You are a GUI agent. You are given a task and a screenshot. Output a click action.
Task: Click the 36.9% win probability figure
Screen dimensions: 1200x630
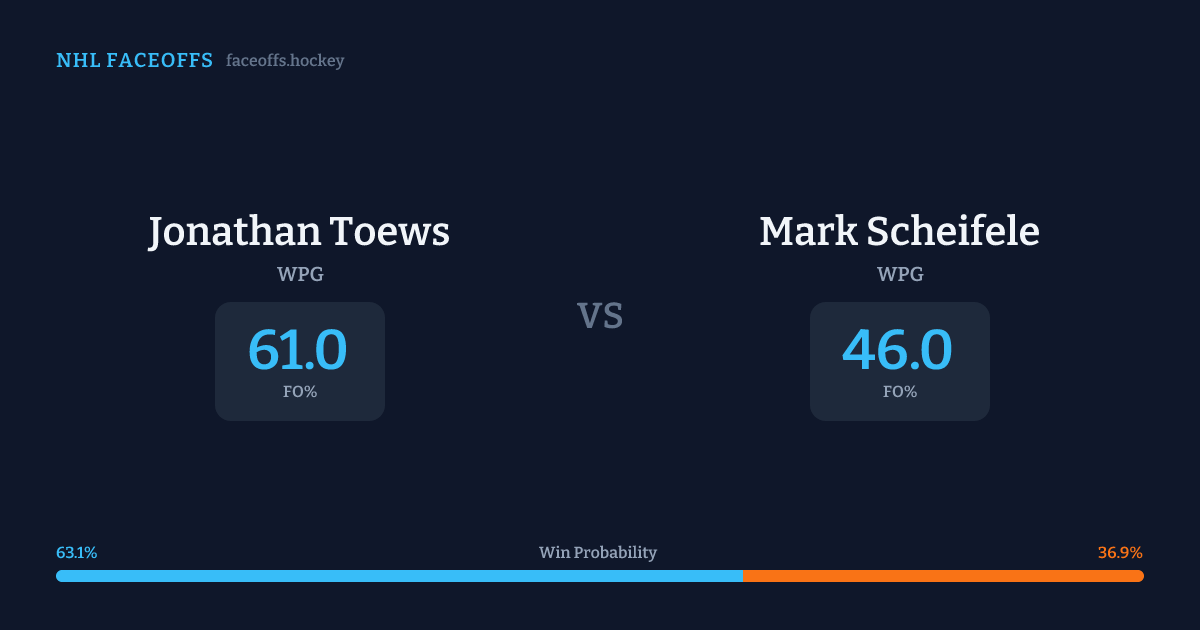pos(1120,552)
